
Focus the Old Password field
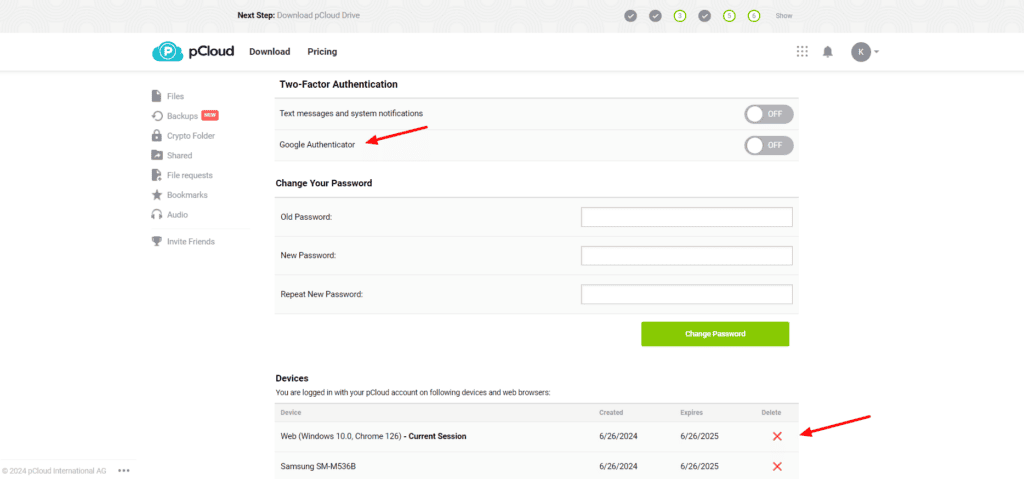(x=686, y=217)
